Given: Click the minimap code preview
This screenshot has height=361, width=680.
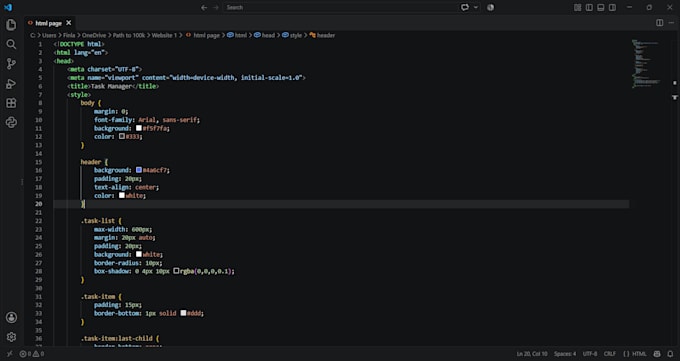Looking at the screenshot, I should 646,64.
